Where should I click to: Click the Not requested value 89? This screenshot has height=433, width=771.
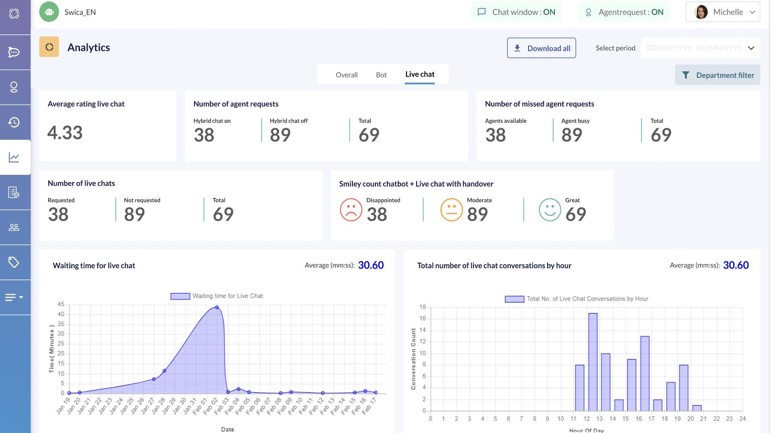[134, 214]
